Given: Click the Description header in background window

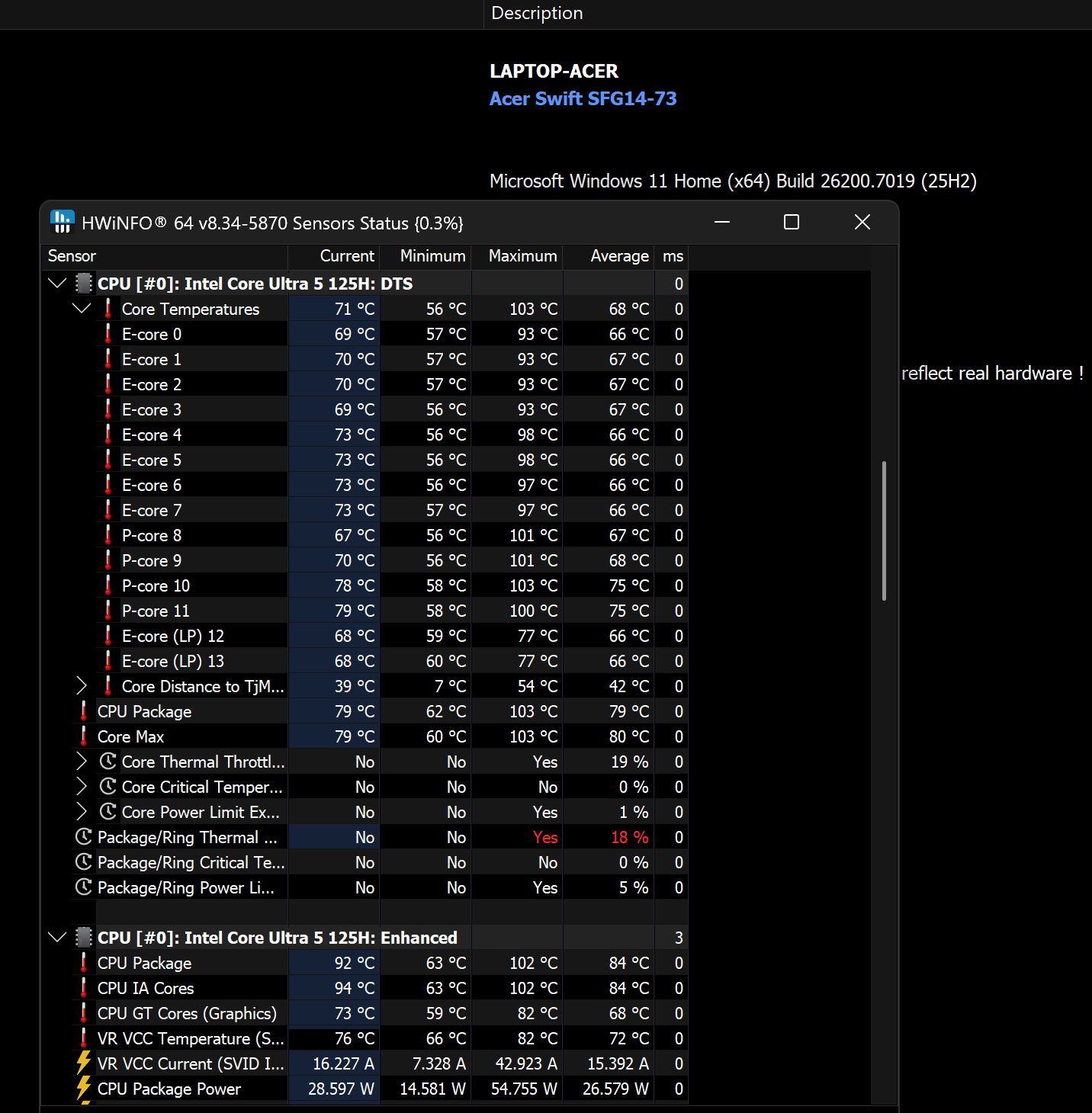Looking at the screenshot, I should (537, 13).
